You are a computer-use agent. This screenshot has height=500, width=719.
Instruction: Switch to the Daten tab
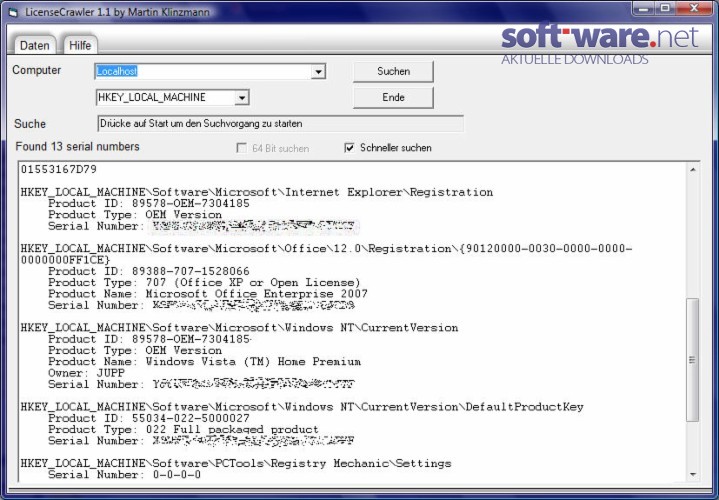coord(34,45)
